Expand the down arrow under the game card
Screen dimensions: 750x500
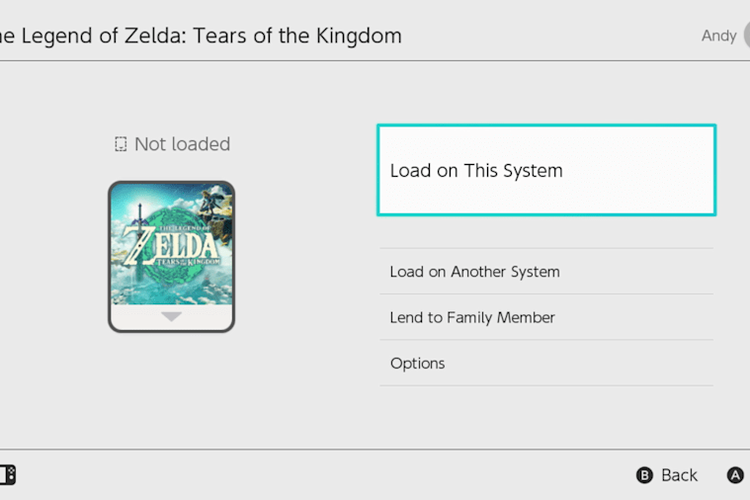click(x=172, y=316)
